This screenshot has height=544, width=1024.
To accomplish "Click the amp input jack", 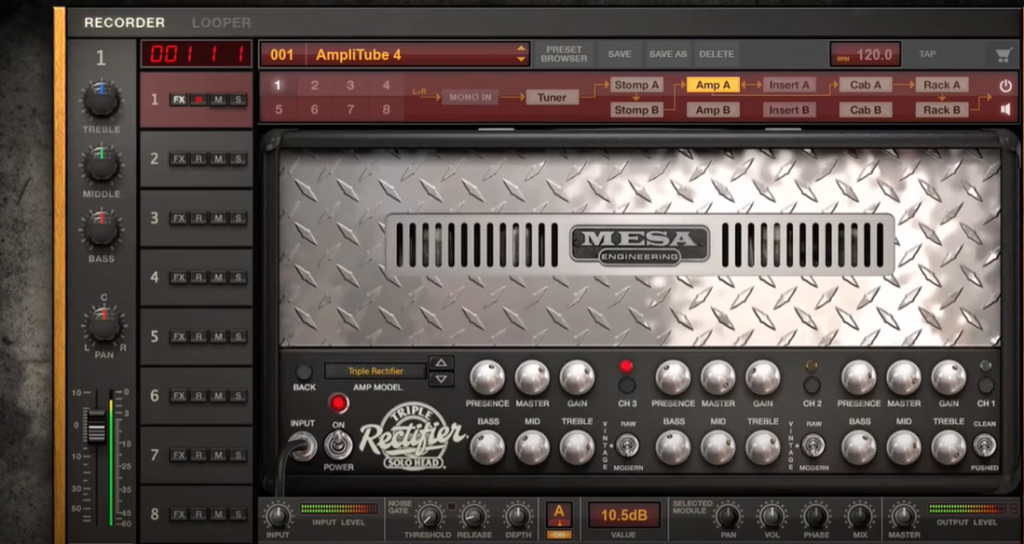I will tap(302, 447).
